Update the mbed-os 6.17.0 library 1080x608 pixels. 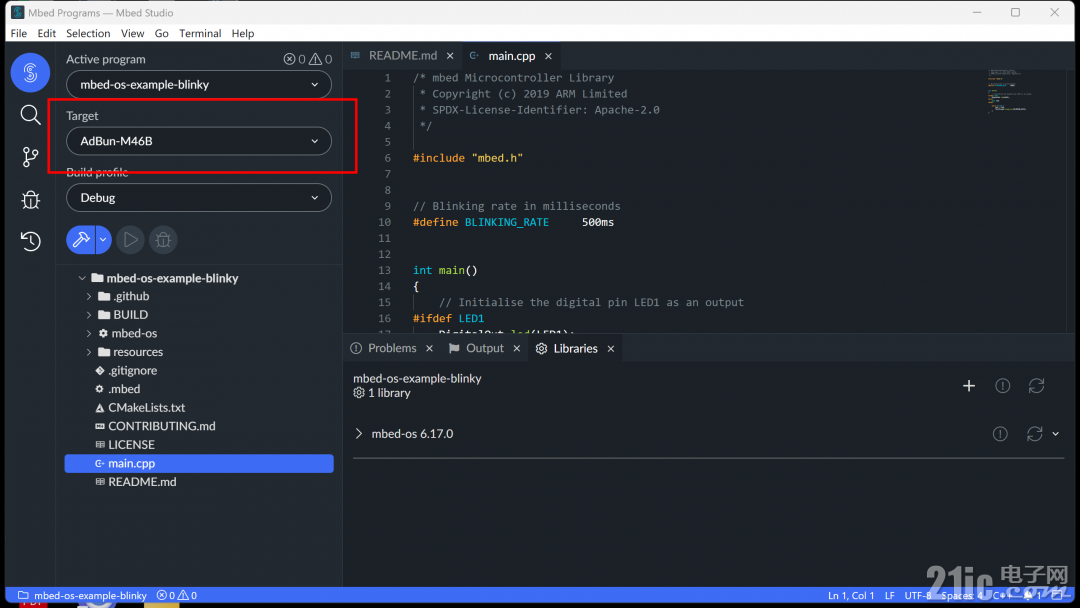pos(1035,434)
